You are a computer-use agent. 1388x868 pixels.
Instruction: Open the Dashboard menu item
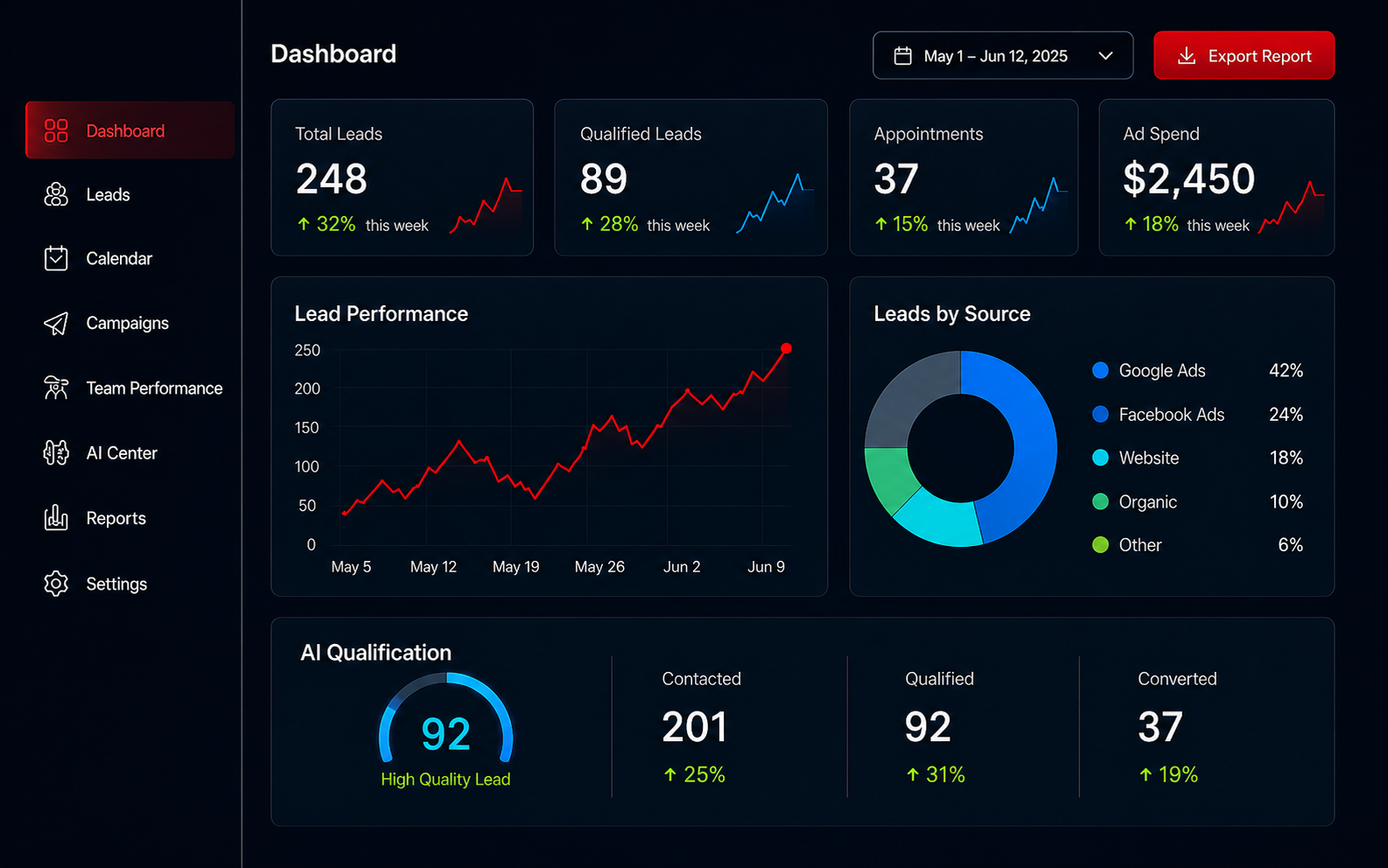click(x=130, y=130)
